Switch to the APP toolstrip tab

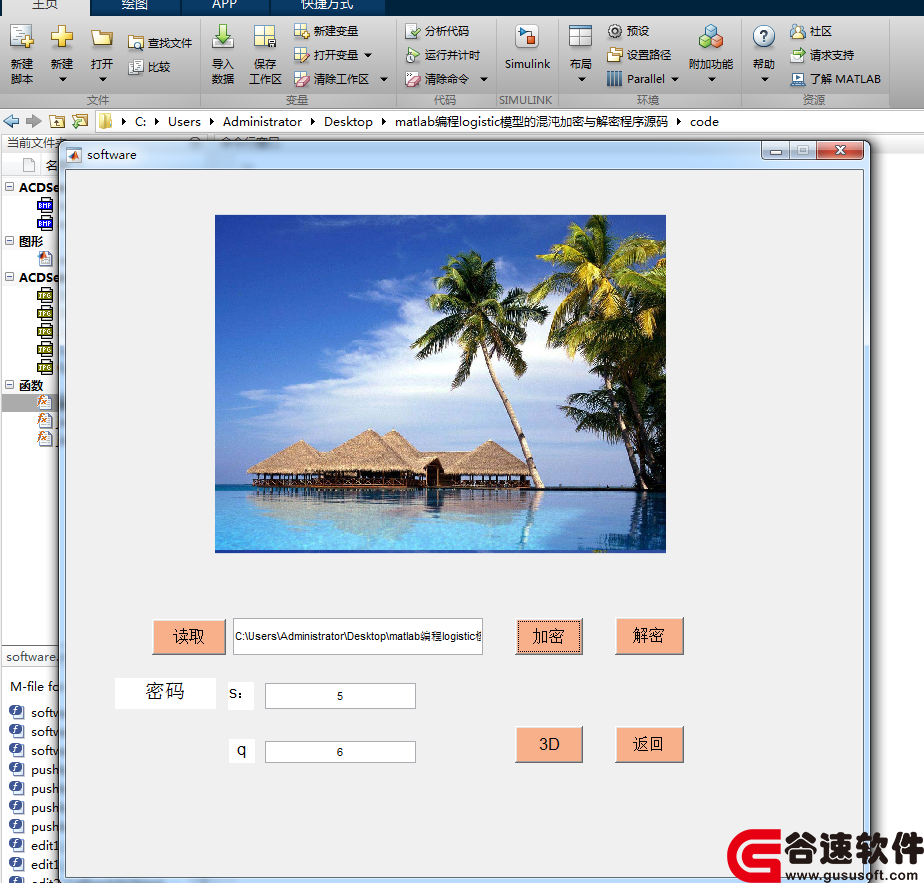tap(225, 6)
